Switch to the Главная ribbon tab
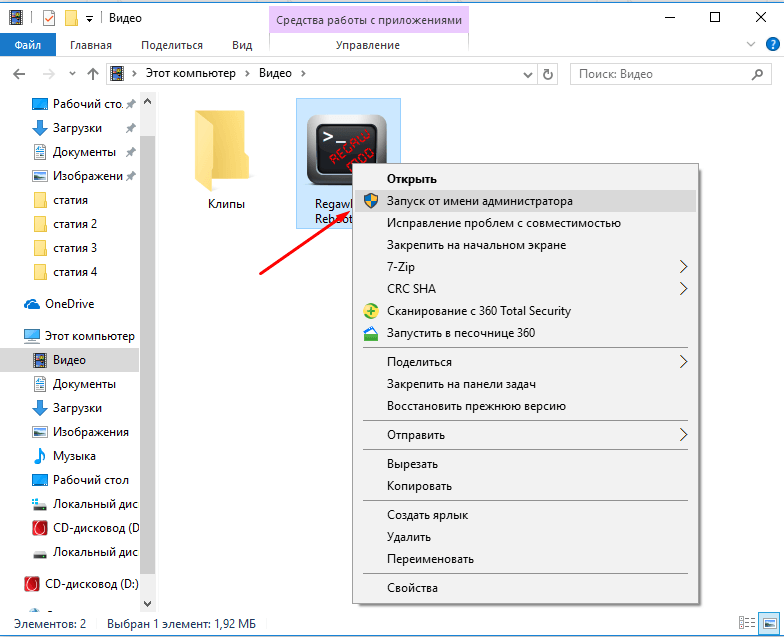 click(x=90, y=45)
